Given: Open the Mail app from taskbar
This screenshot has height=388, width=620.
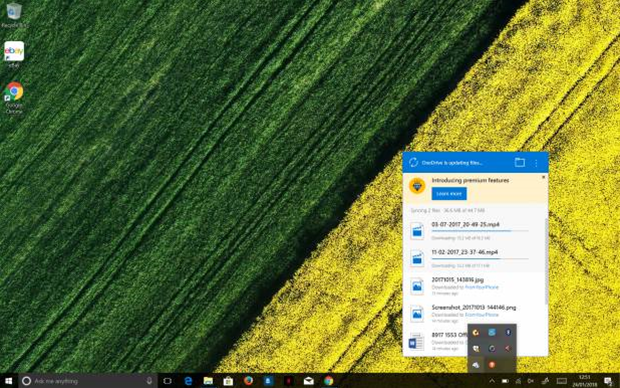Looking at the screenshot, I should click(x=308, y=381).
